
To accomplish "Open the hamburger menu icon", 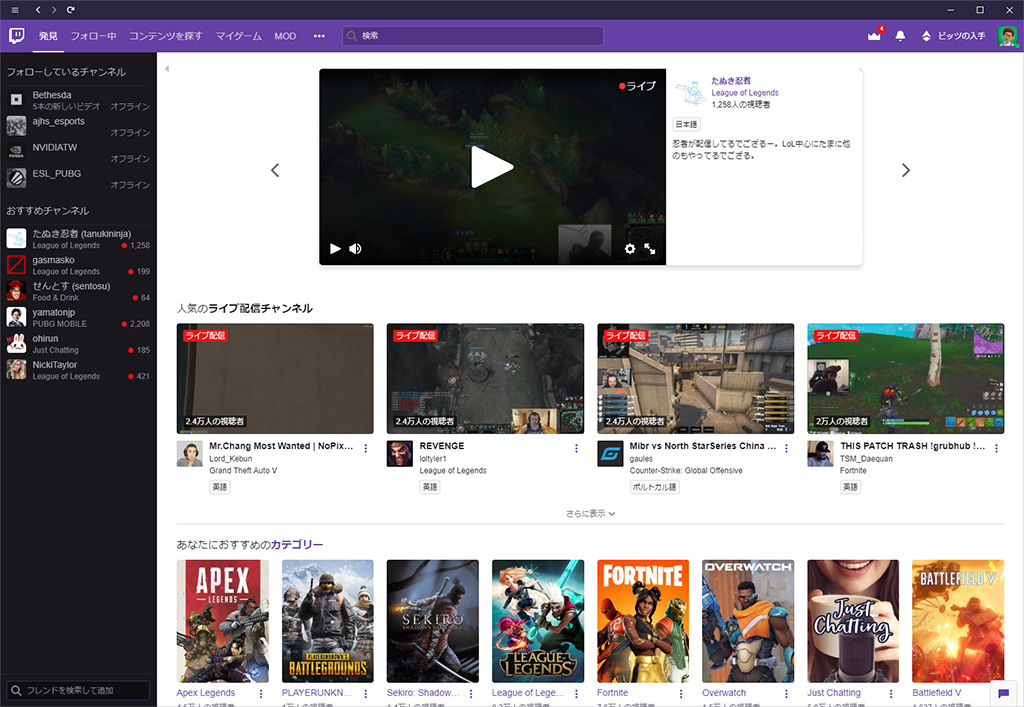I will coord(14,10).
